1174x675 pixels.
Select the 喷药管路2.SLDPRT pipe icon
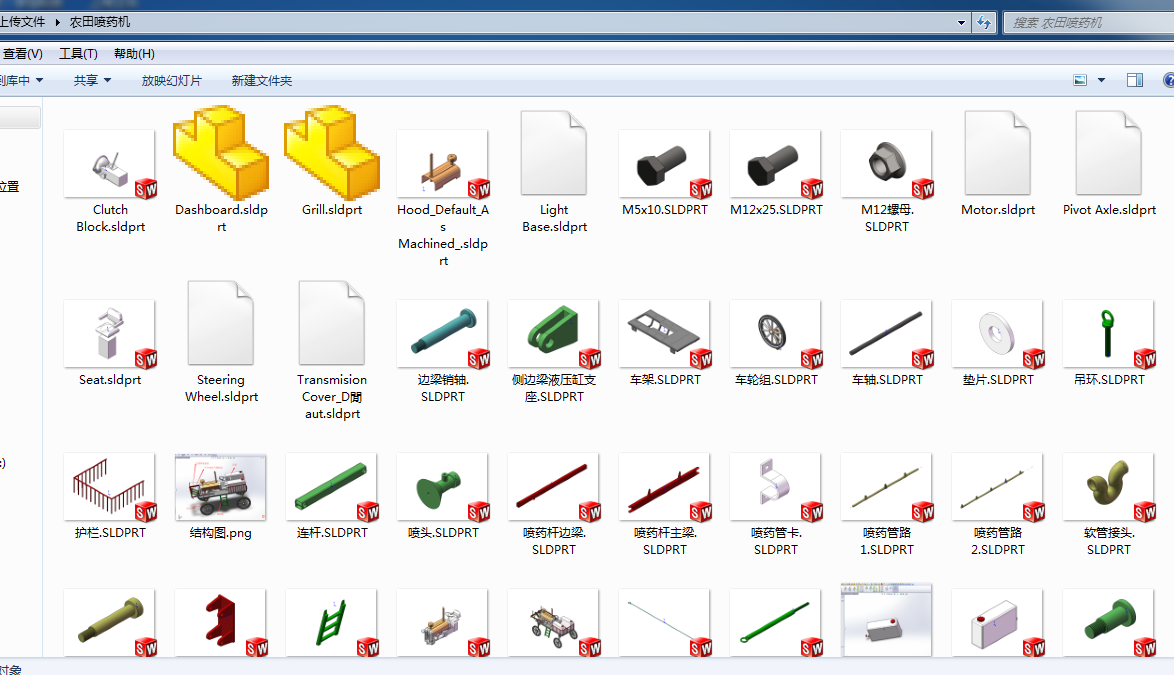pos(998,486)
